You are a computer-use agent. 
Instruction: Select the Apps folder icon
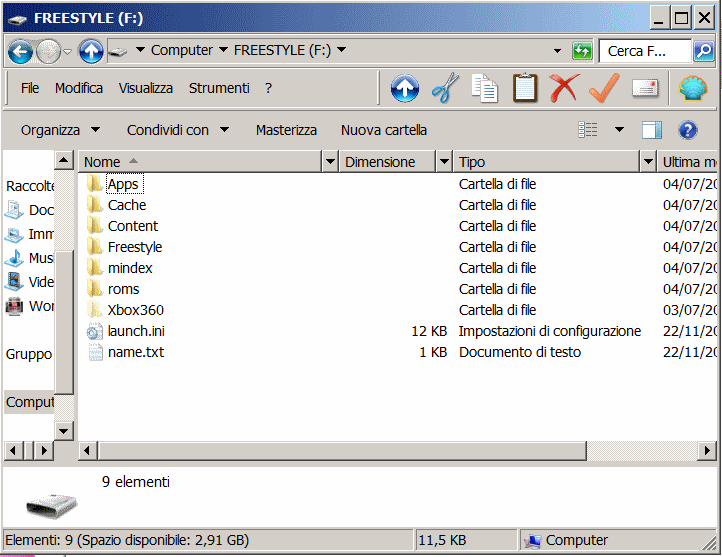[x=94, y=184]
